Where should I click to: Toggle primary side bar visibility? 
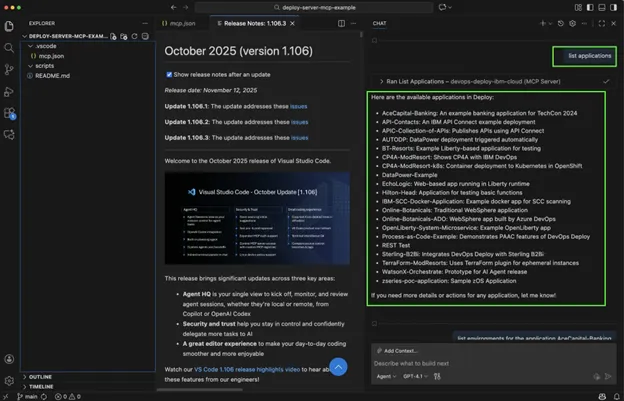(x=590, y=7)
